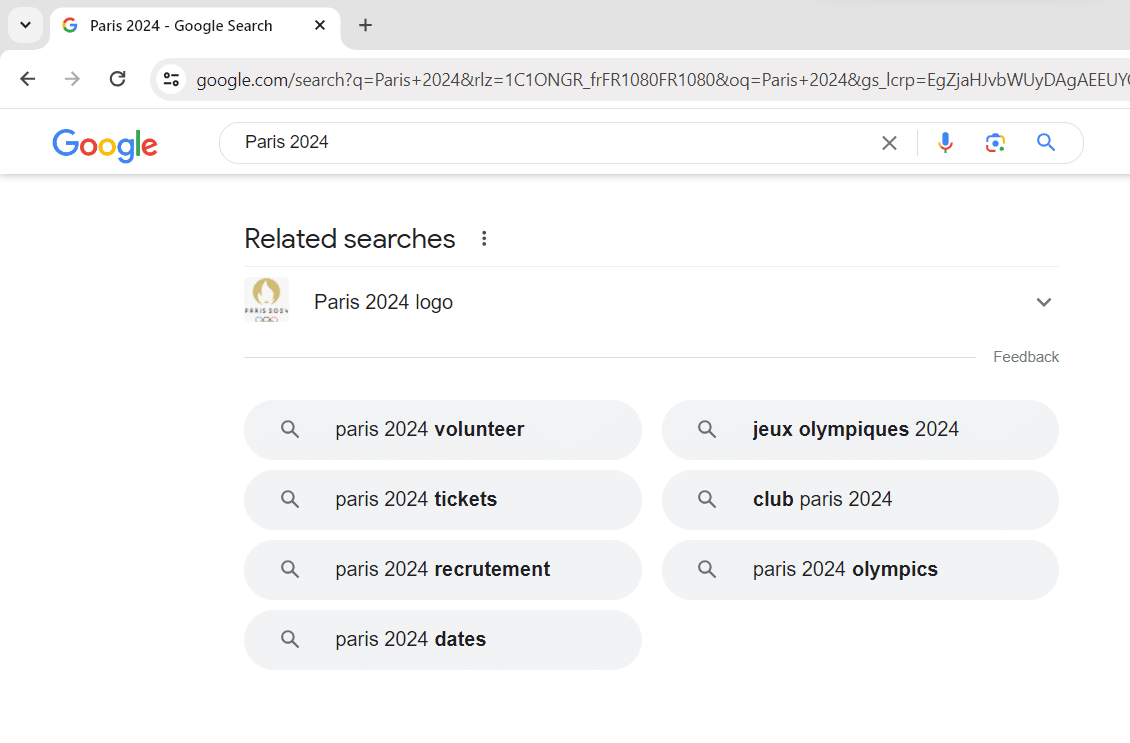Search paris 2024 tickets suggestion
Image resolution: width=1130 pixels, height=743 pixels.
pyautogui.click(x=442, y=499)
